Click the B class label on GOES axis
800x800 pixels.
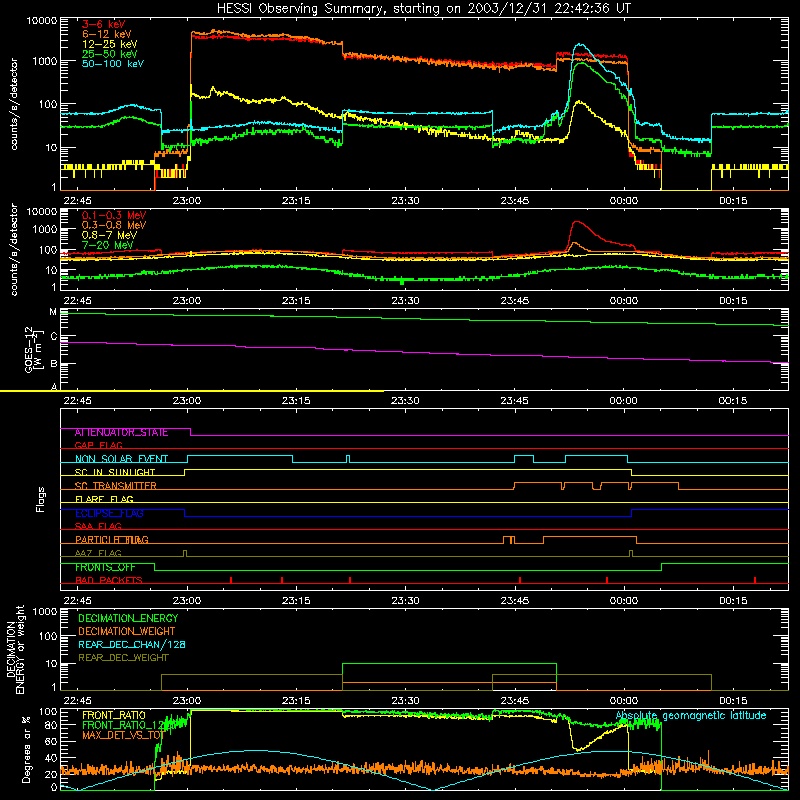(x=54, y=364)
